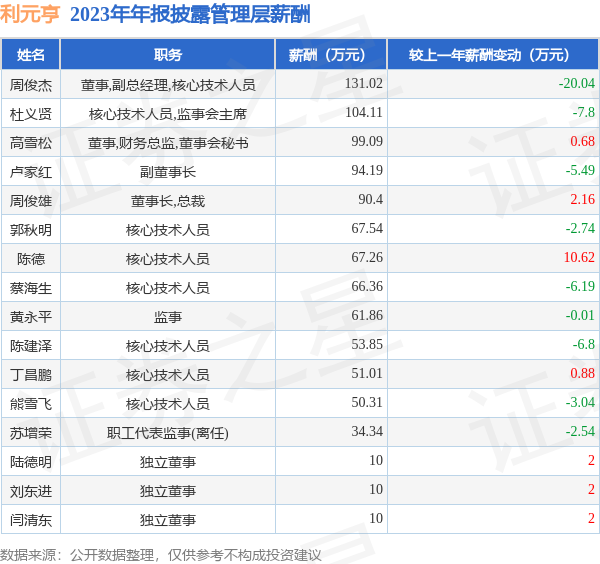Image resolution: width=600 pixels, height=564 pixels.
Task: Click the salary value 67.54
Action: (367, 228)
